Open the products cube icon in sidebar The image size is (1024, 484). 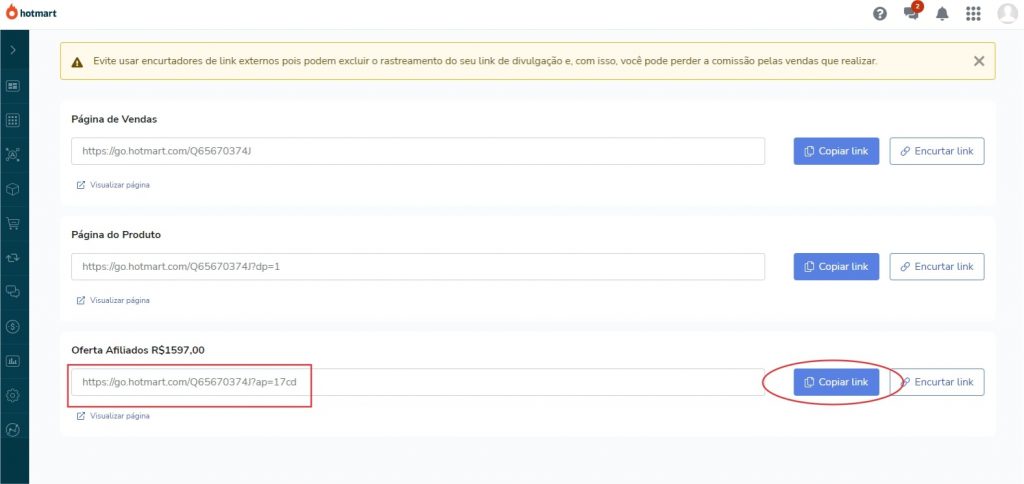pyautogui.click(x=13, y=189)
